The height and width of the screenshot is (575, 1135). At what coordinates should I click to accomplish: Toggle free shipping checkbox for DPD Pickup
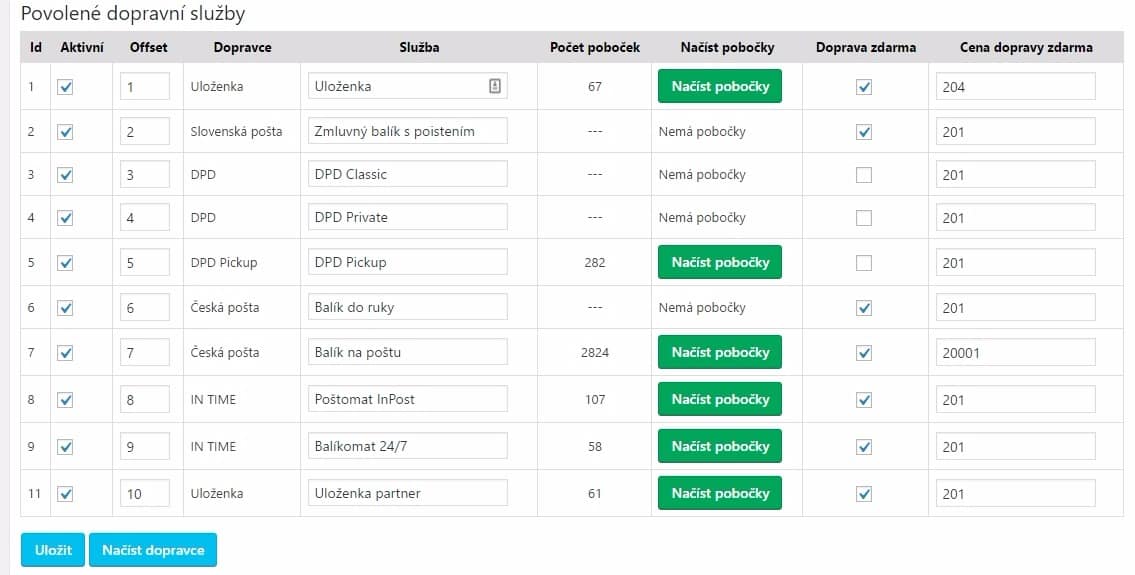(865, 263)
